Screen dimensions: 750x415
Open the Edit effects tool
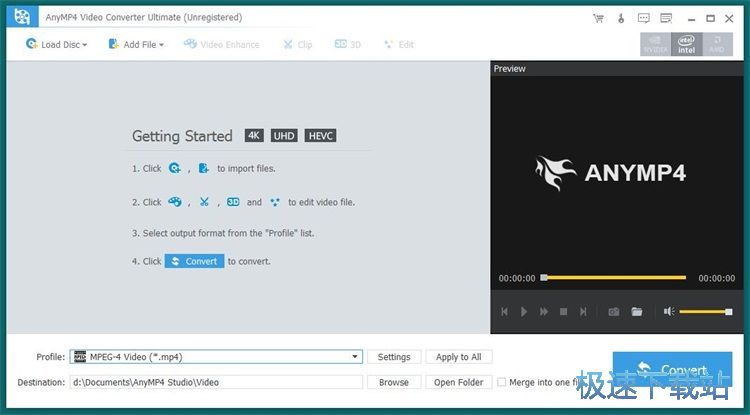point(399,44)
